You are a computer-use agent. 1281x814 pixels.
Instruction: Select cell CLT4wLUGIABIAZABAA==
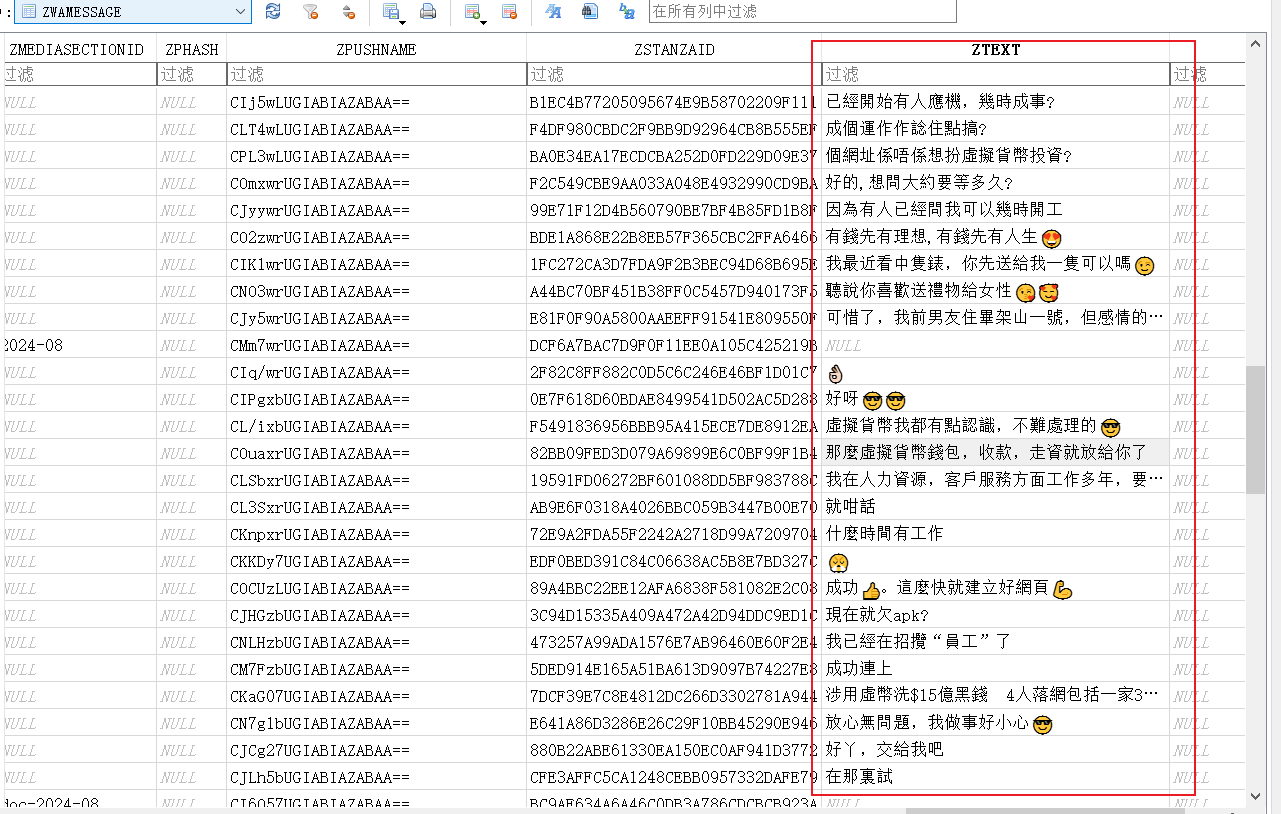[x=377, y=129]
